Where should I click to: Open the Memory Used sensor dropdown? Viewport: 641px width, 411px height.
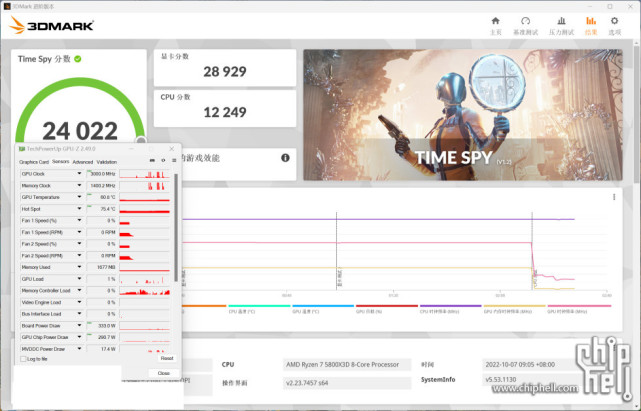click(79, 267)
